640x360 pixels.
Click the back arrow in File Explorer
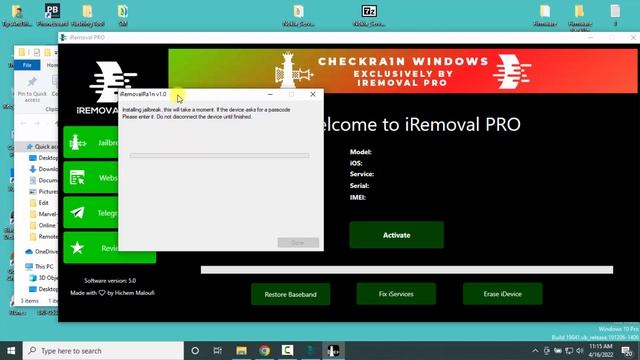point(23,123)
